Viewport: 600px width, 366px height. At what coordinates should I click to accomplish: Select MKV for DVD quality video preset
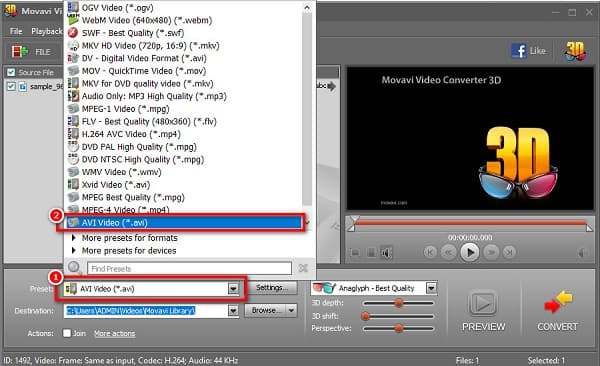pos(147,83)
